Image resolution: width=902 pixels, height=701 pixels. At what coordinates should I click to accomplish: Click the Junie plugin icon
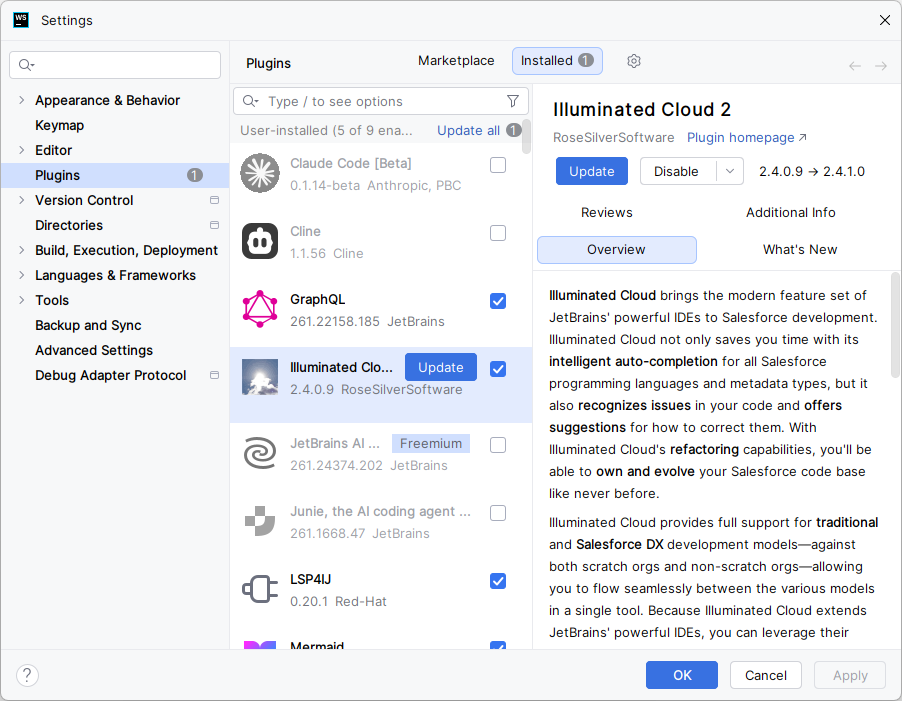point(260,521)
